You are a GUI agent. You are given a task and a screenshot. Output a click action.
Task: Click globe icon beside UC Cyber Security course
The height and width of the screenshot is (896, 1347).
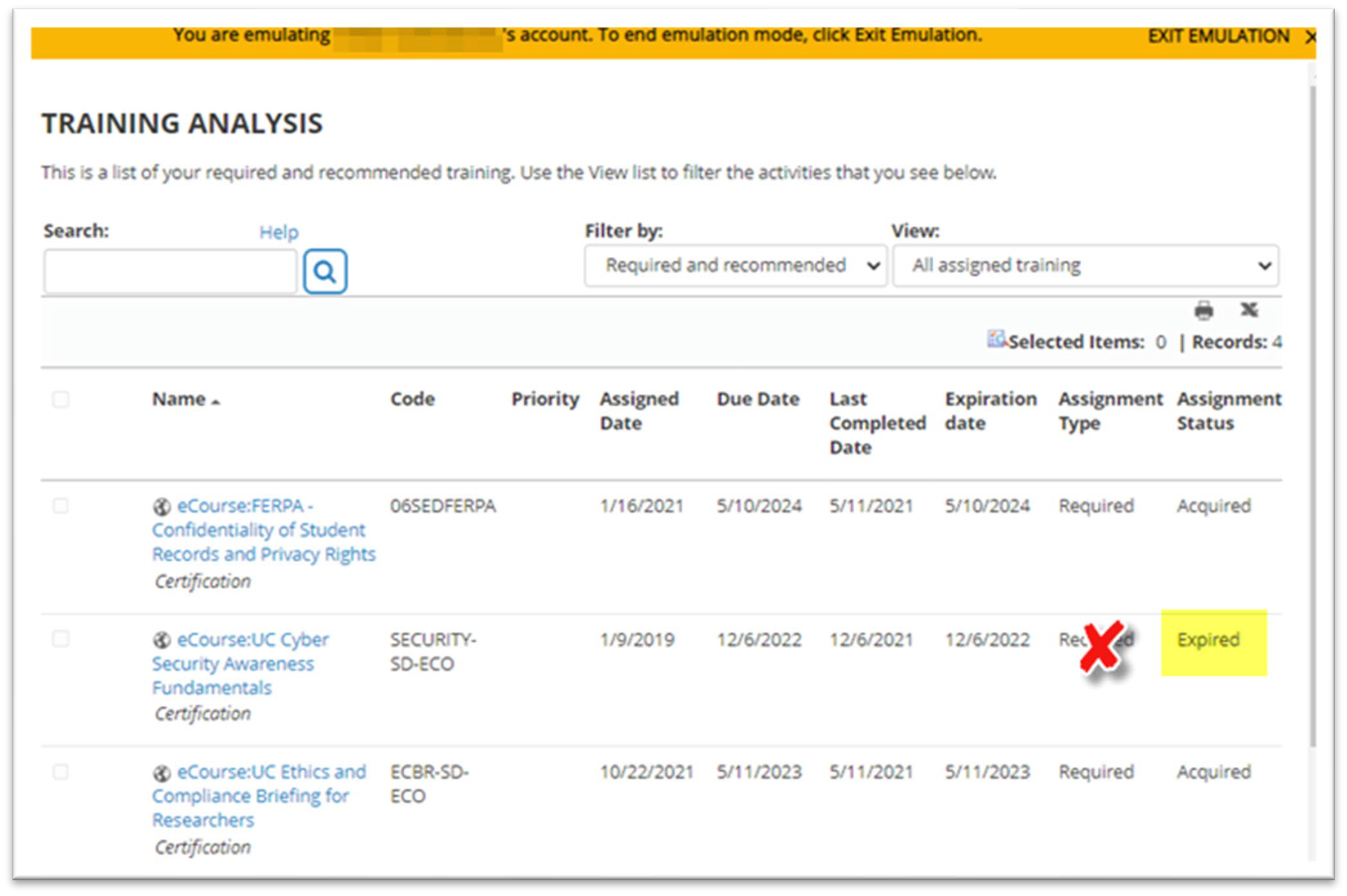[162, 640]
